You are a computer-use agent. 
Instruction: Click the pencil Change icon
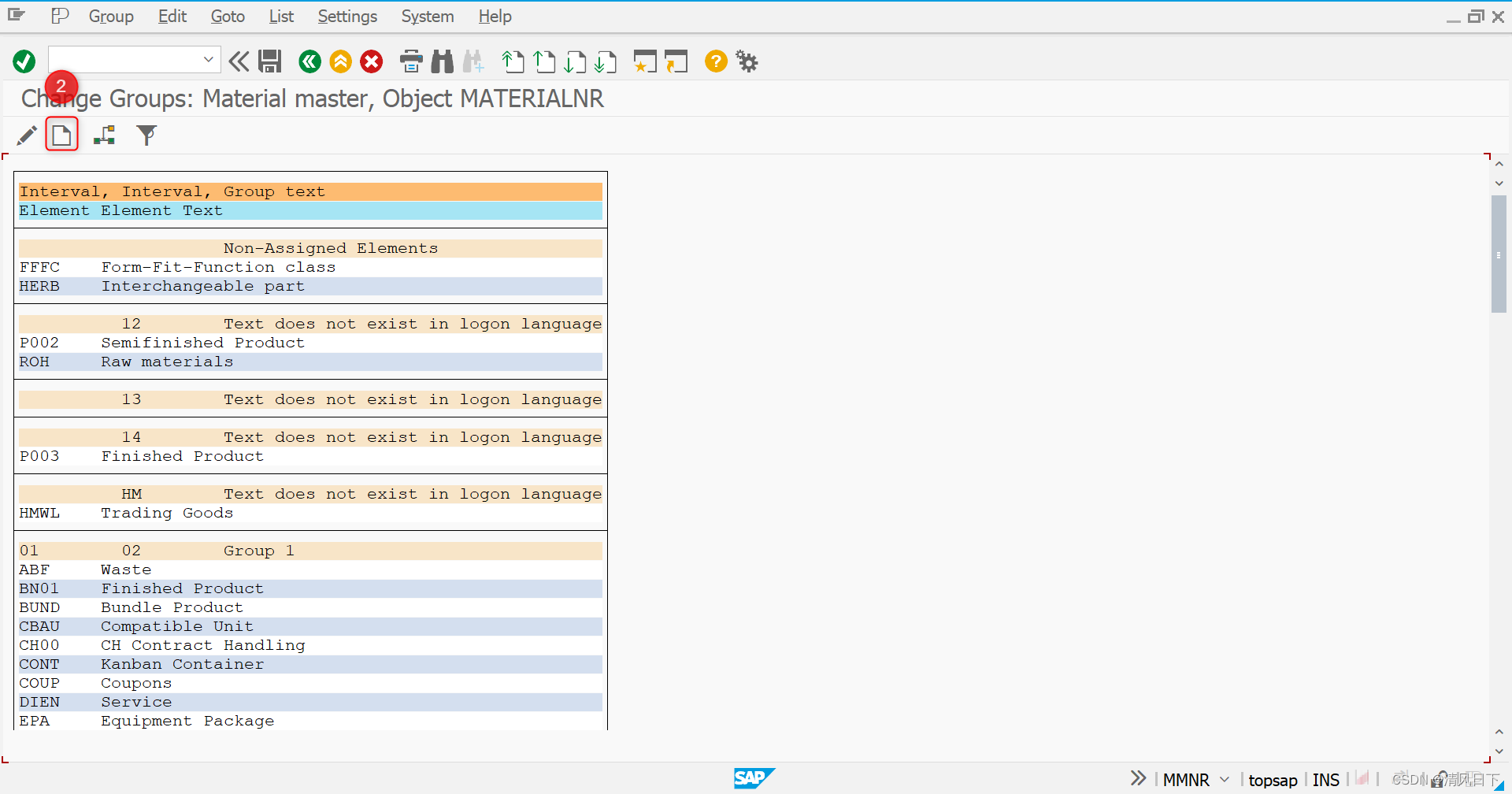27,135
